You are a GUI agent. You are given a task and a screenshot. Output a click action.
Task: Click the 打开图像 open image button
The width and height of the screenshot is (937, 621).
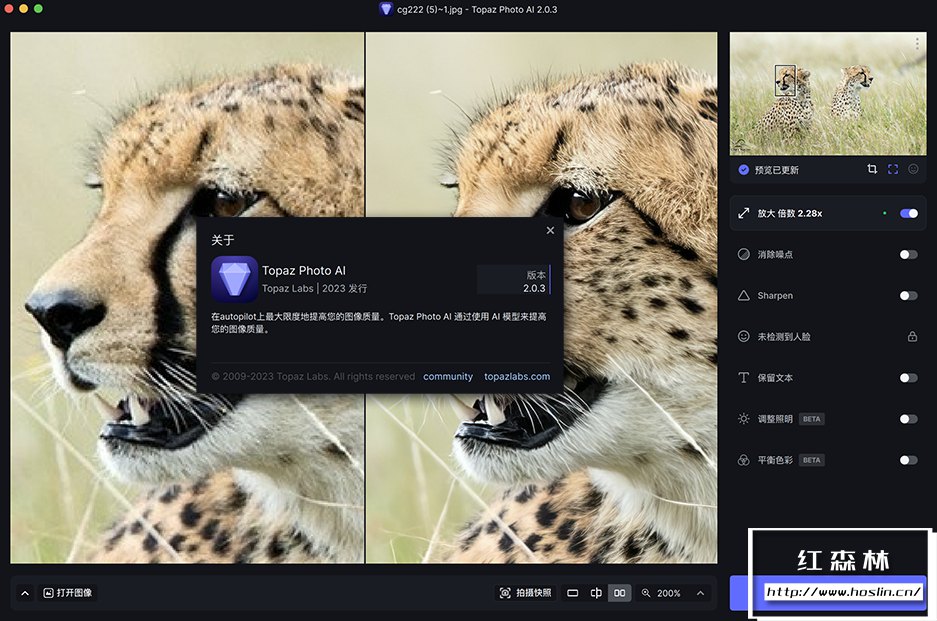pyautogui.click(x=68, y=593)
